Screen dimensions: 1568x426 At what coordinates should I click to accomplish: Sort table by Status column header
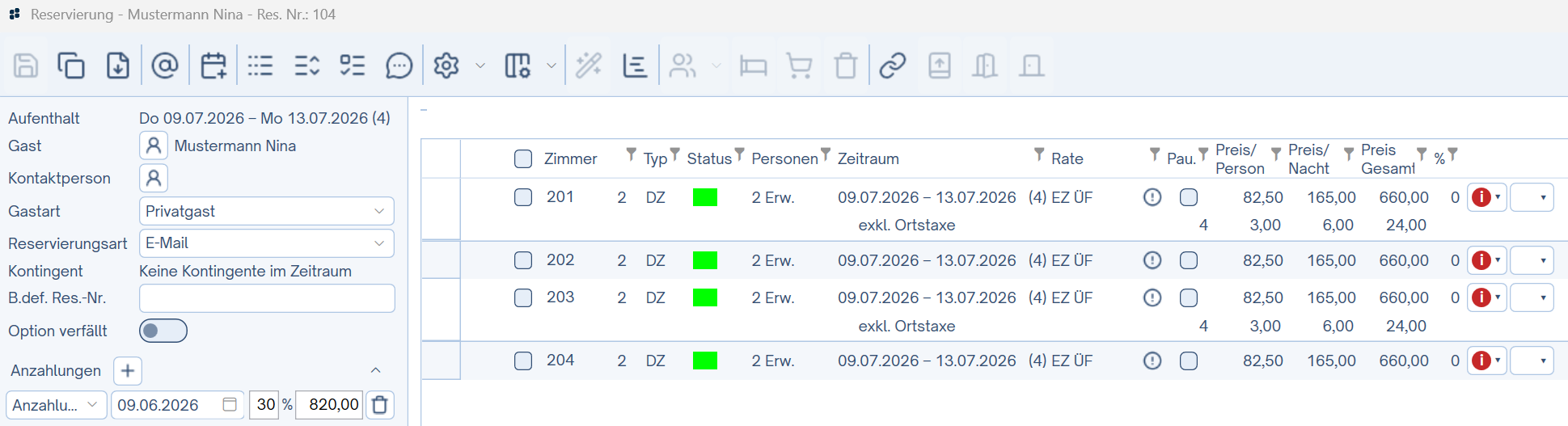pos(709,159)
